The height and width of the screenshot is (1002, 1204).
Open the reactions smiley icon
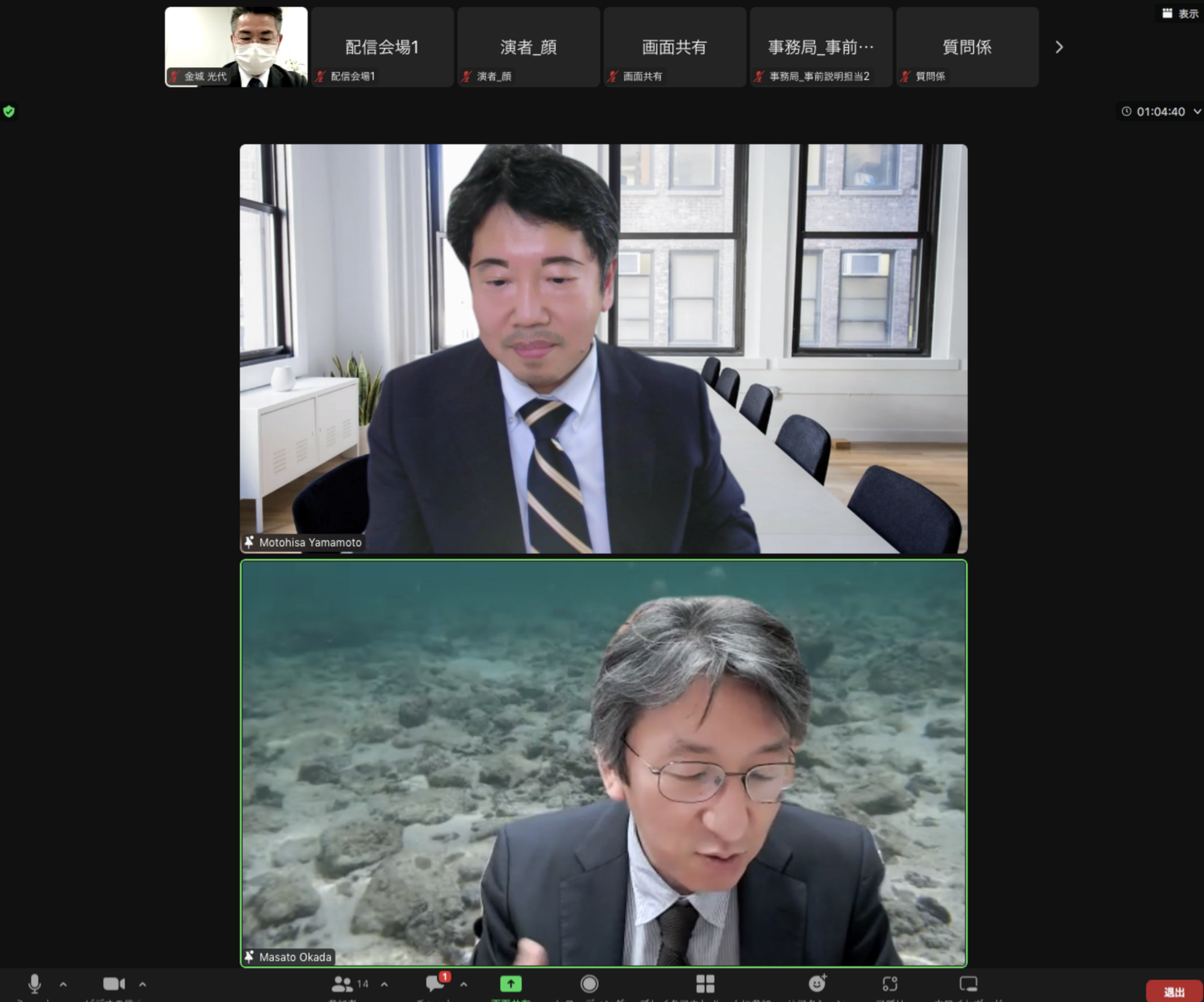(x=816, y=983)
